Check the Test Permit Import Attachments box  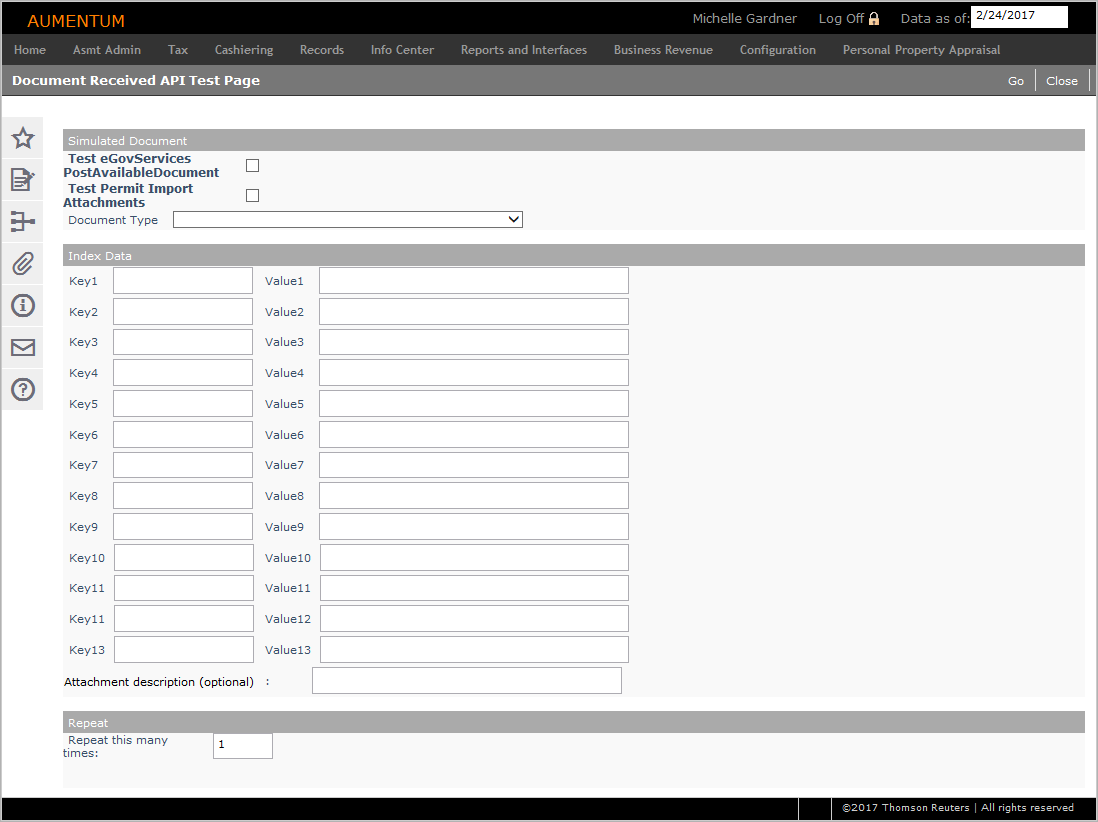tap(252, 196)
